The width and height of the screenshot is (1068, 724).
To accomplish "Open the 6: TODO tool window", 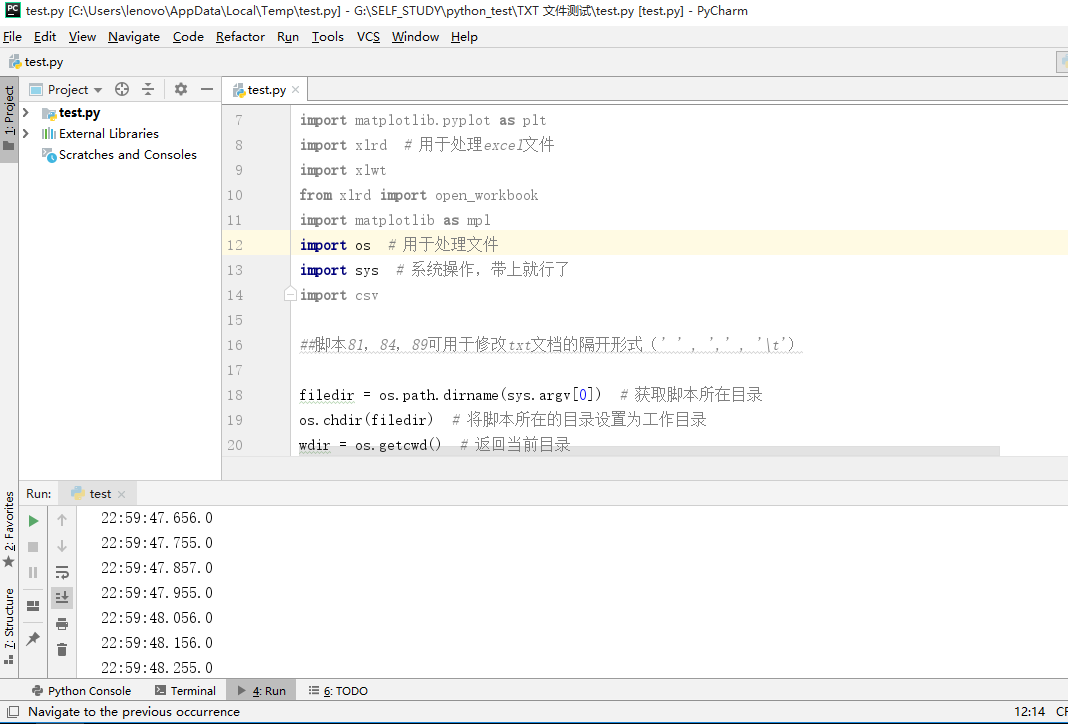I will 338,691.
